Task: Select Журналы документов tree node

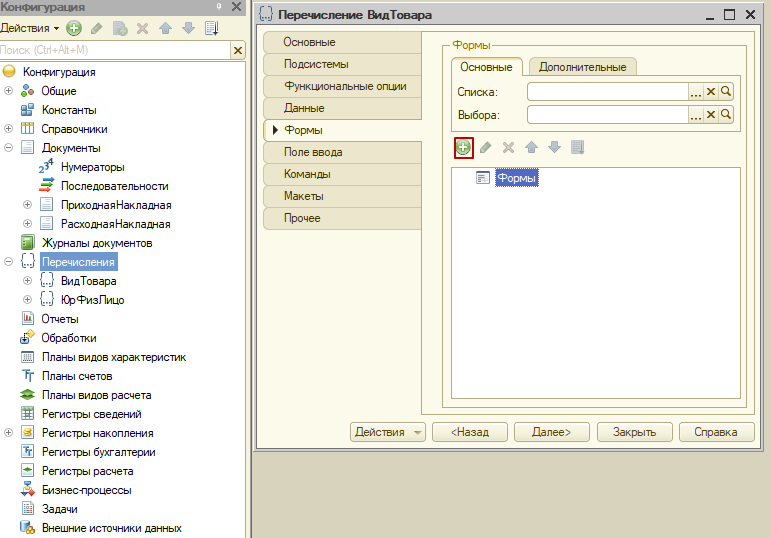Action: pos(97,243)
